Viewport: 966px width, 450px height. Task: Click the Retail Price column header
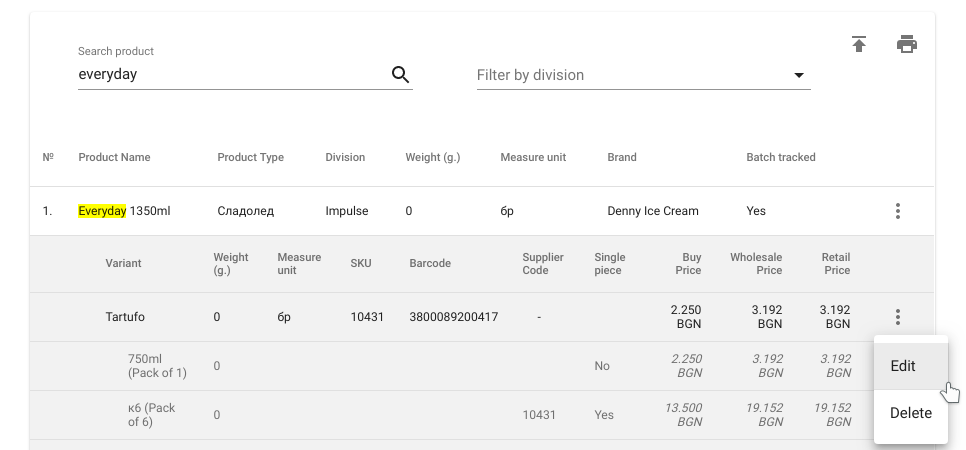[x=836, y=263]
